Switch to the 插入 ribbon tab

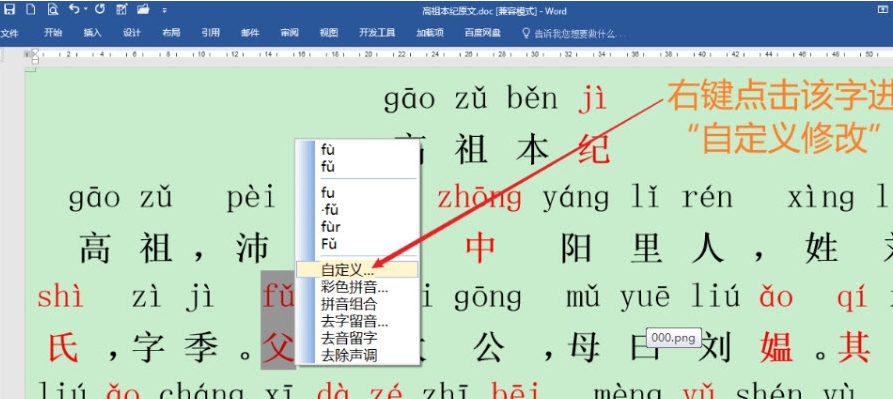(92, 33)
